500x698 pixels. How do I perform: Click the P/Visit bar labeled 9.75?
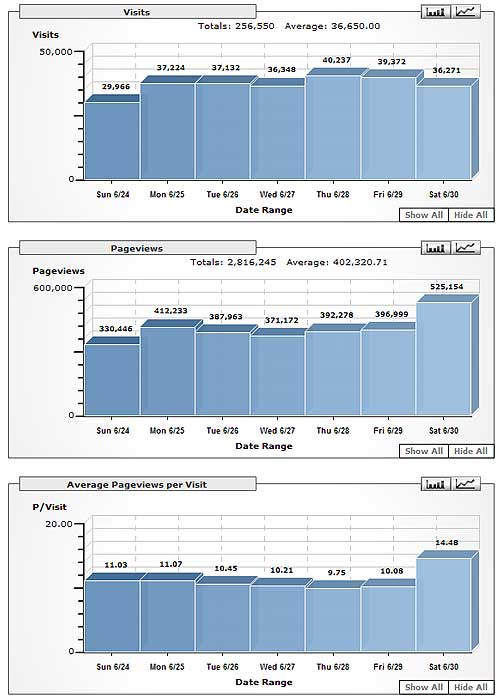point(333,620)
